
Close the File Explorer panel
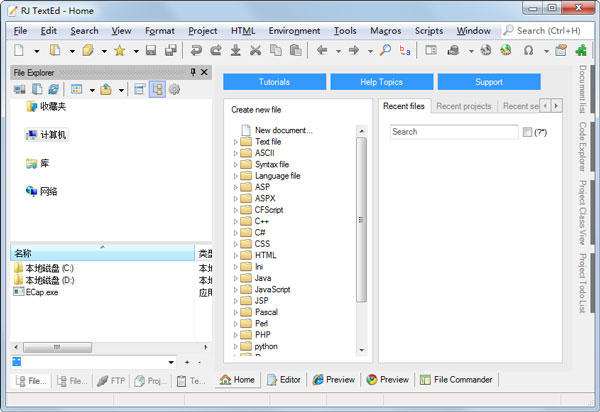coord(204,72)
